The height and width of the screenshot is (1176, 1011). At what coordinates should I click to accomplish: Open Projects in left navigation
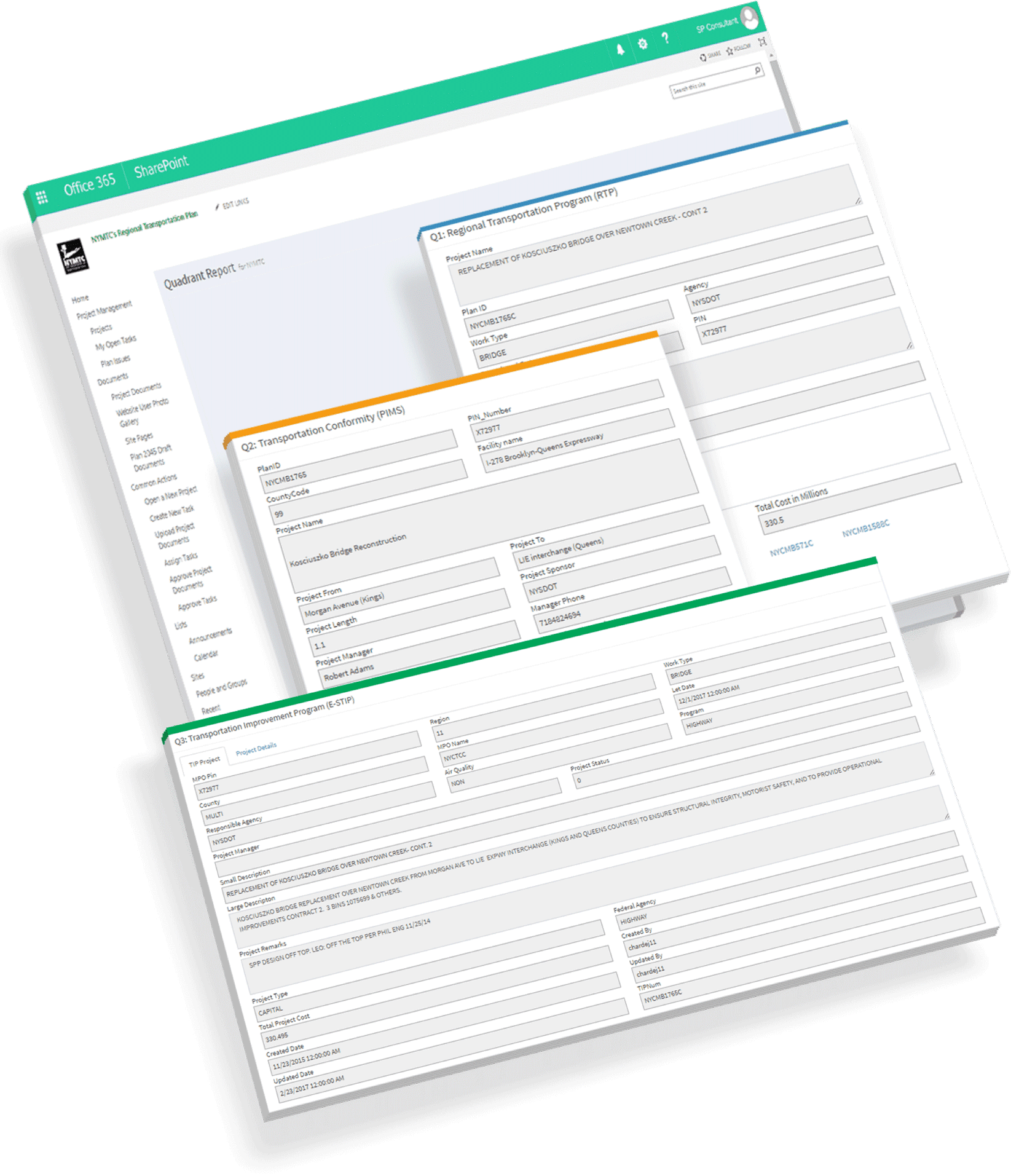point(101,328)
